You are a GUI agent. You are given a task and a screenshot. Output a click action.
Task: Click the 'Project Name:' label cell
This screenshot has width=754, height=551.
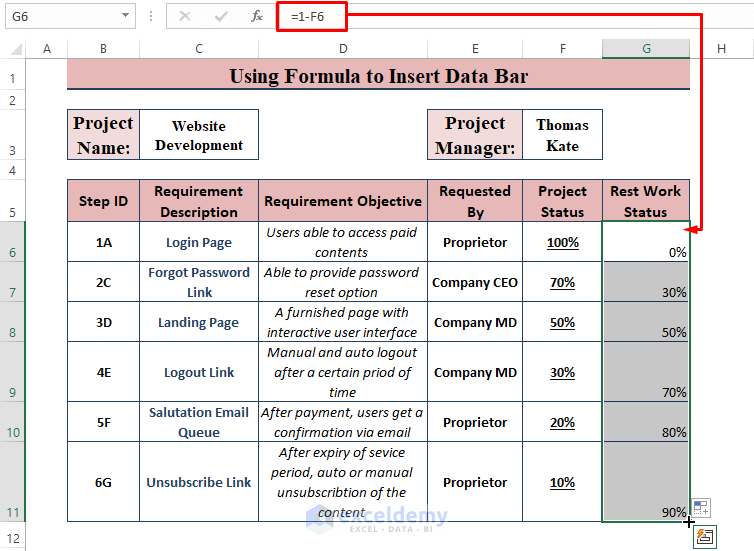(x=103, y=135)
